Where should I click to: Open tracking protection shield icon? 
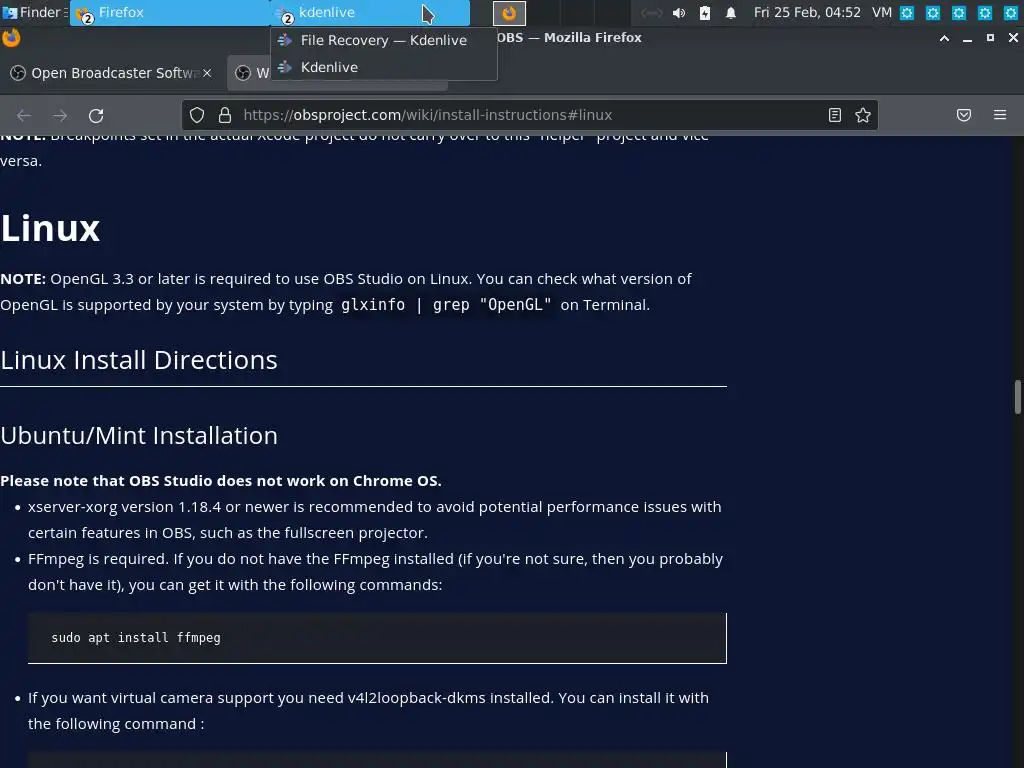(x=197, y=116)
